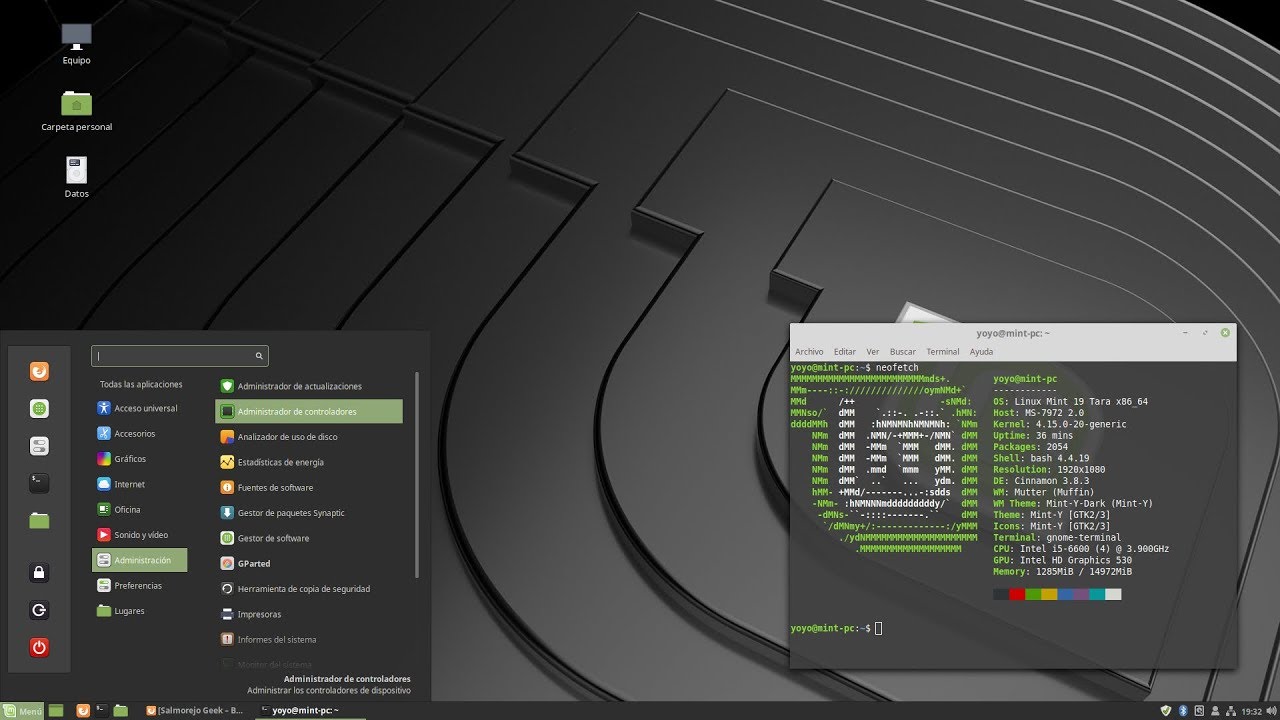Click the application list scrollbar in menu
Screen dimensions: 1280x720
pyautogui.click(x=417, y=475)
